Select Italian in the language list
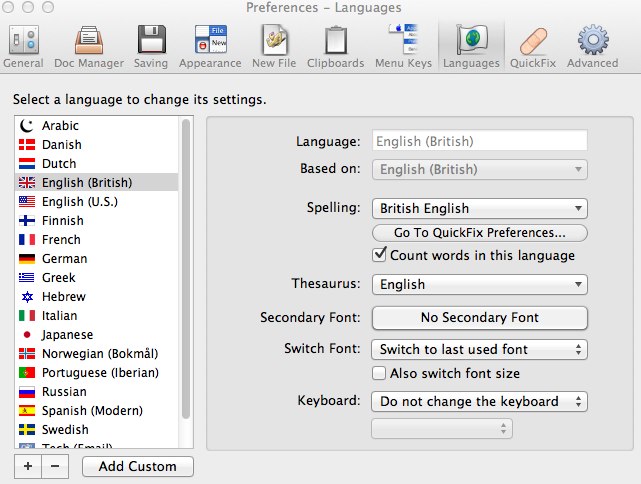 point(97,316)
